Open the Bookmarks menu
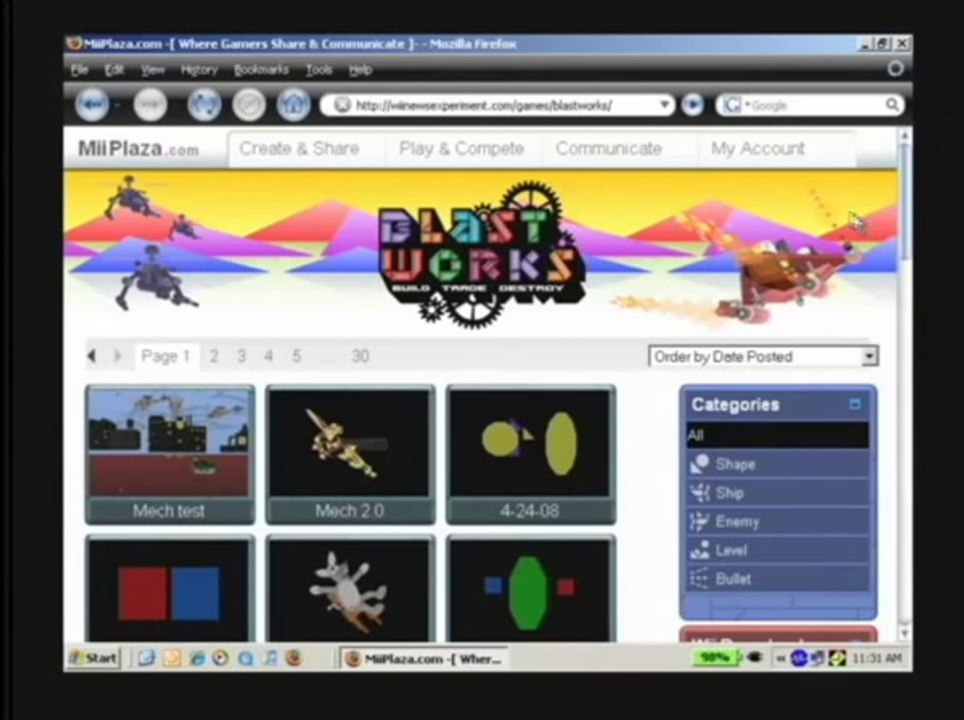The width and height of the screenshot is (964, 720). coord(261,70)
